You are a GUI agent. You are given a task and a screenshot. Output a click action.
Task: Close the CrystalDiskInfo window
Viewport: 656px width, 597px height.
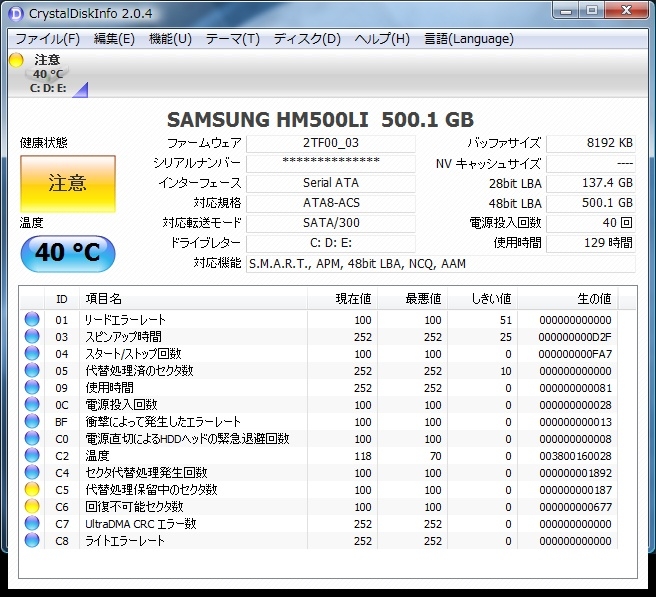tap(626, 11)
